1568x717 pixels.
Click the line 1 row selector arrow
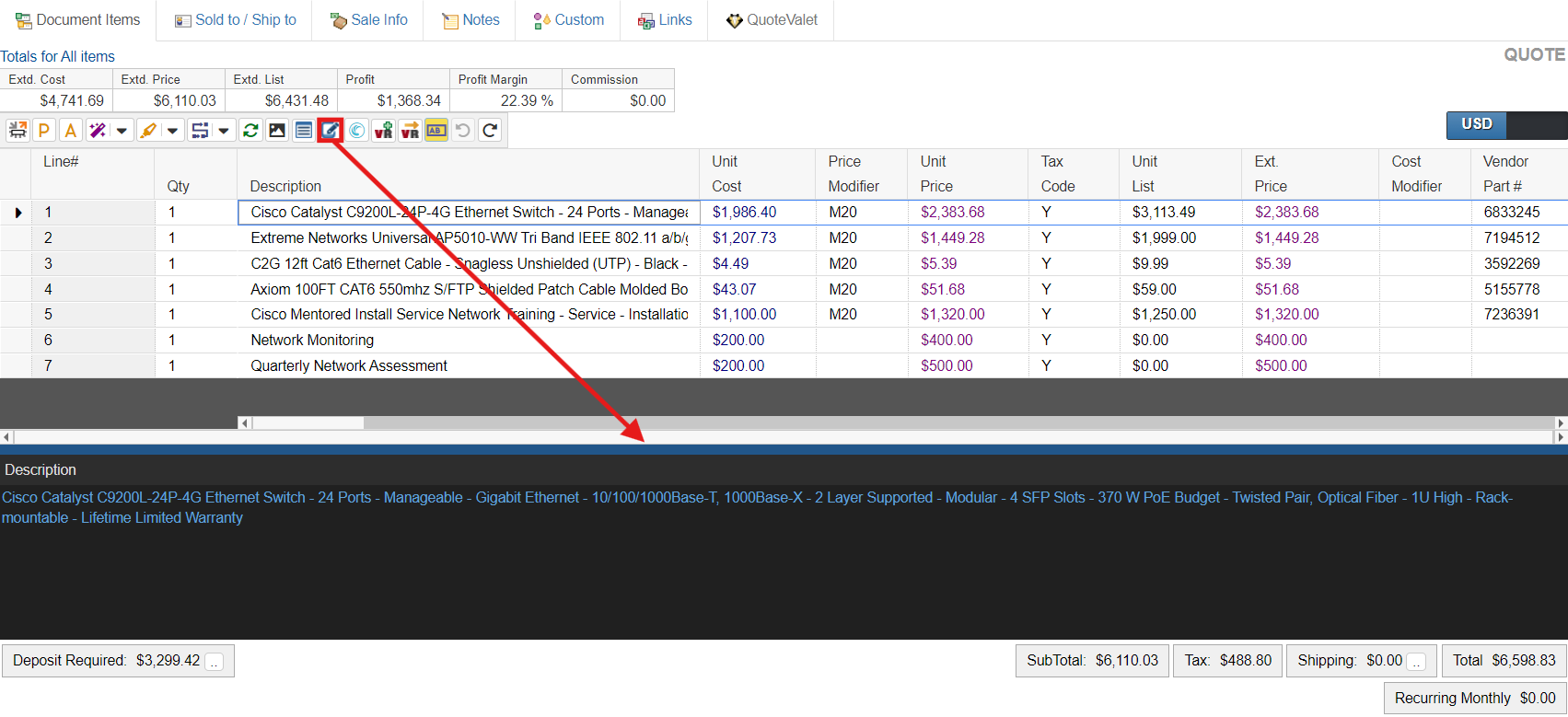(17, 213)
